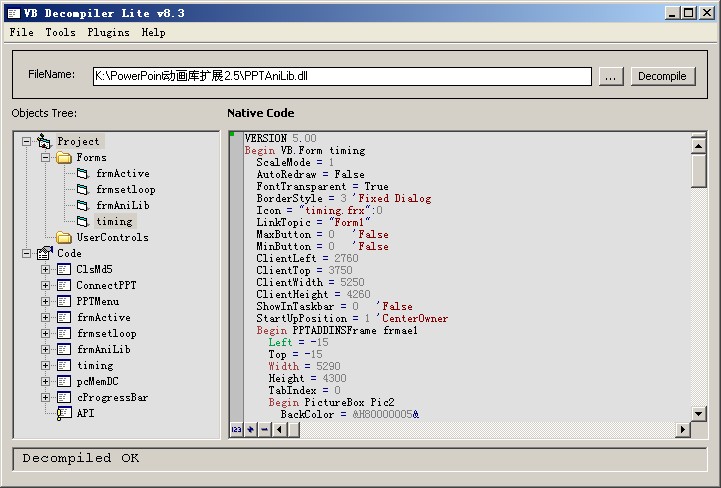
Task: Open the Plugins menu
Action: point(108,32)
